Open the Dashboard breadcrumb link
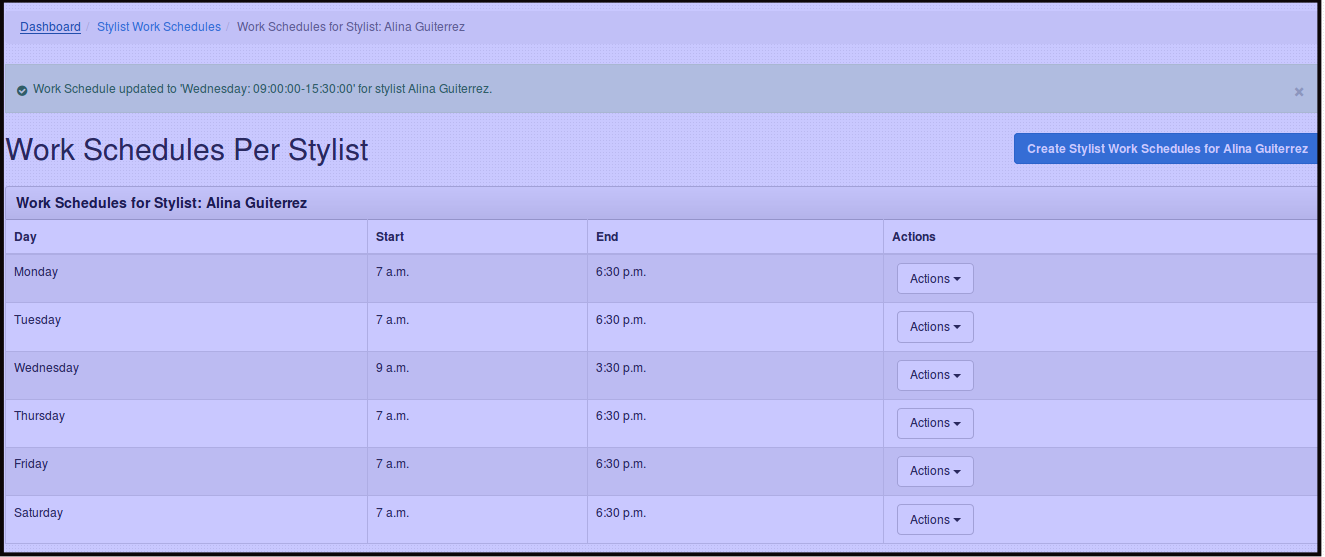This screenshot has width=1325, height=557. (50, 27)
